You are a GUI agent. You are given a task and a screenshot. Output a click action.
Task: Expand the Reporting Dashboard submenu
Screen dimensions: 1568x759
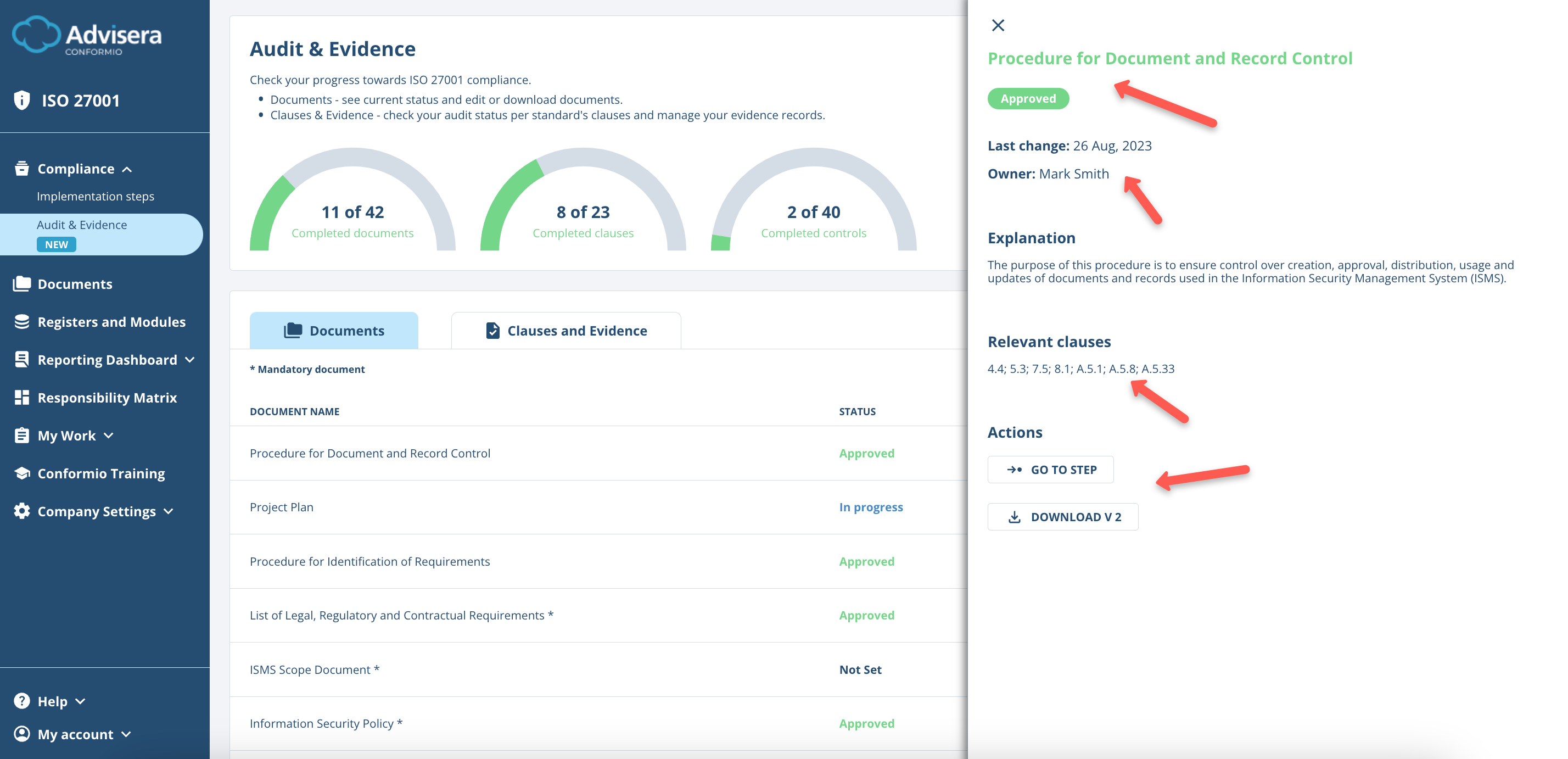point(190,360)
